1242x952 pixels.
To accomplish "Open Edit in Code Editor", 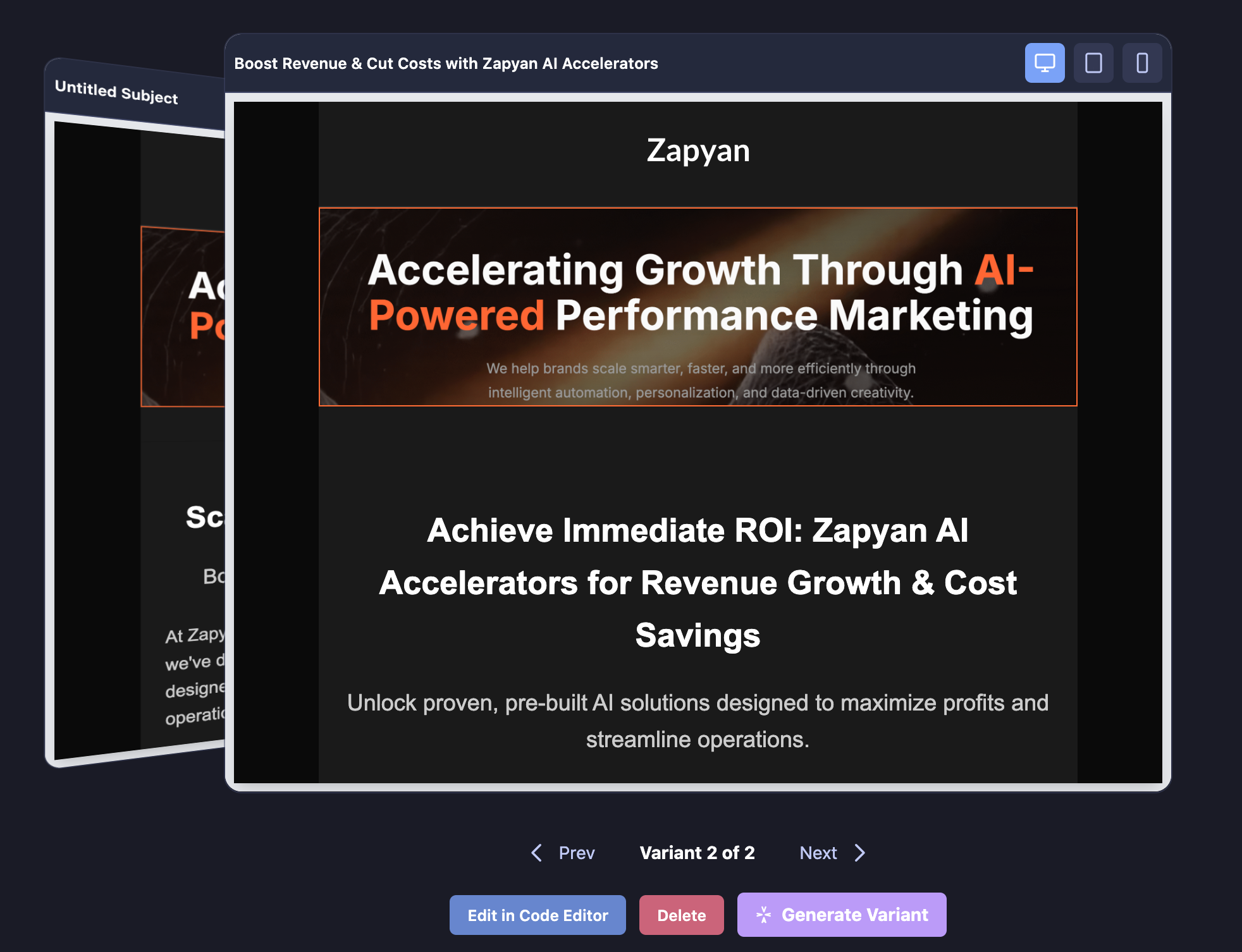I will 537,915.
